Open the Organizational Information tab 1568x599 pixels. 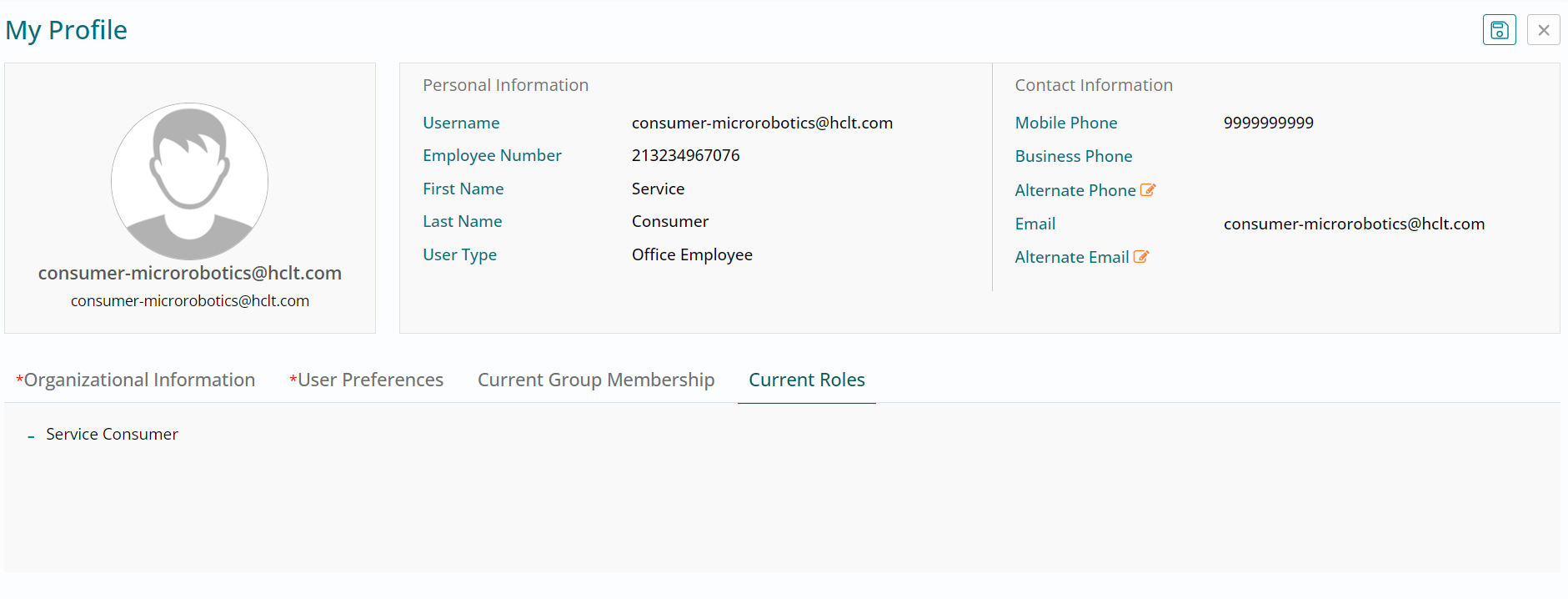coord(136,380)
